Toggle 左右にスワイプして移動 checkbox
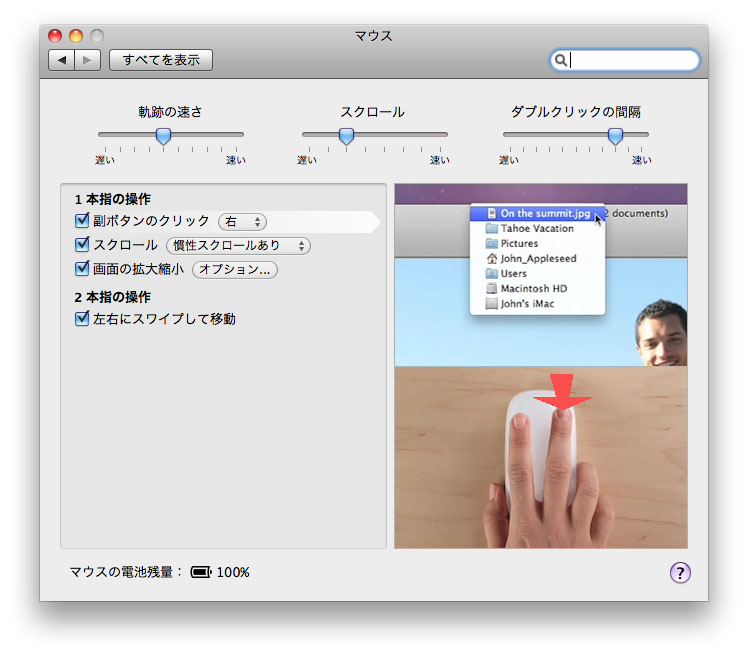This screenshot has height=656, width=748. click(83, 319)
